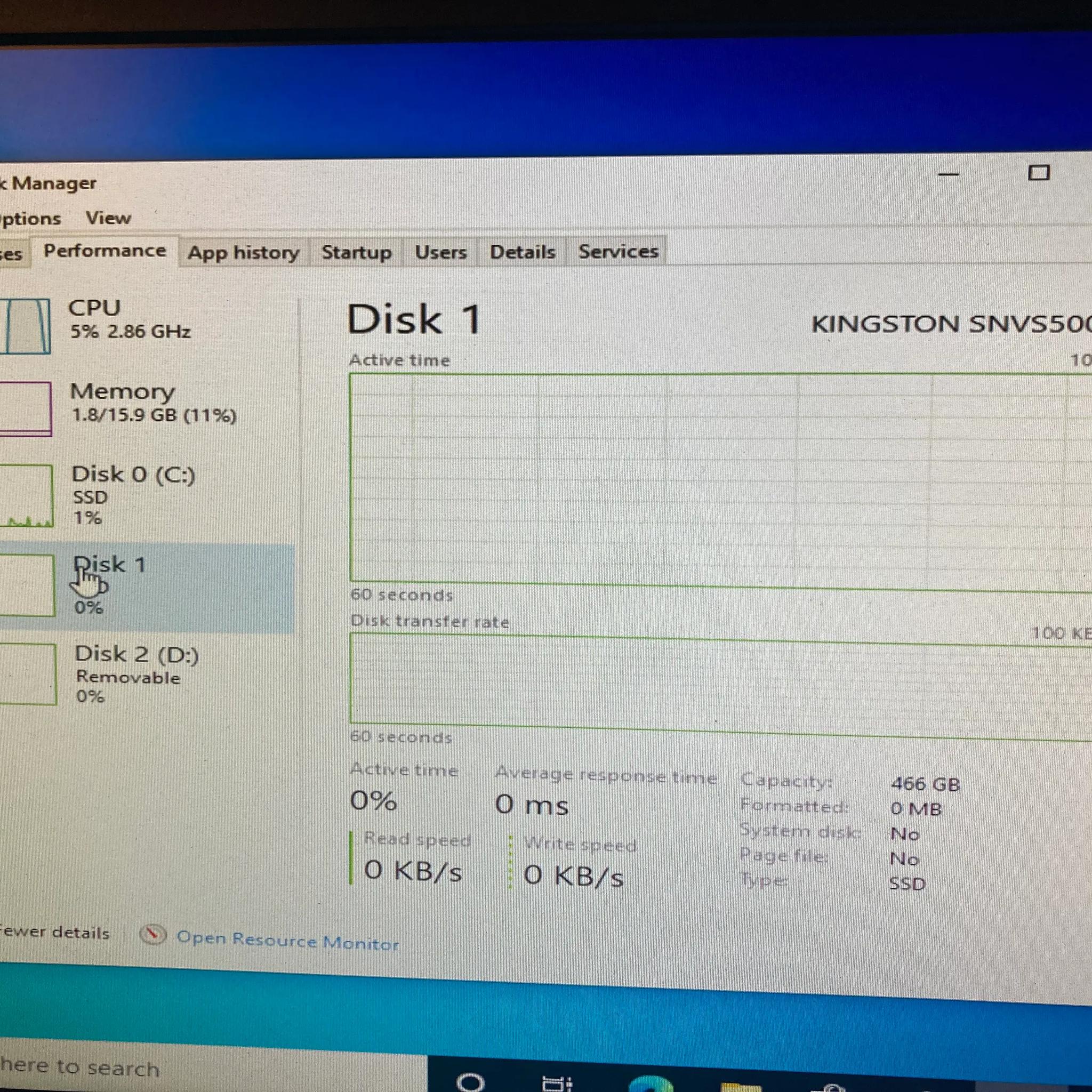This screenshot has width=1092, height=1092.
Task: Select Disk 1 in the sidebar
Action: click(x=147, y=587)
